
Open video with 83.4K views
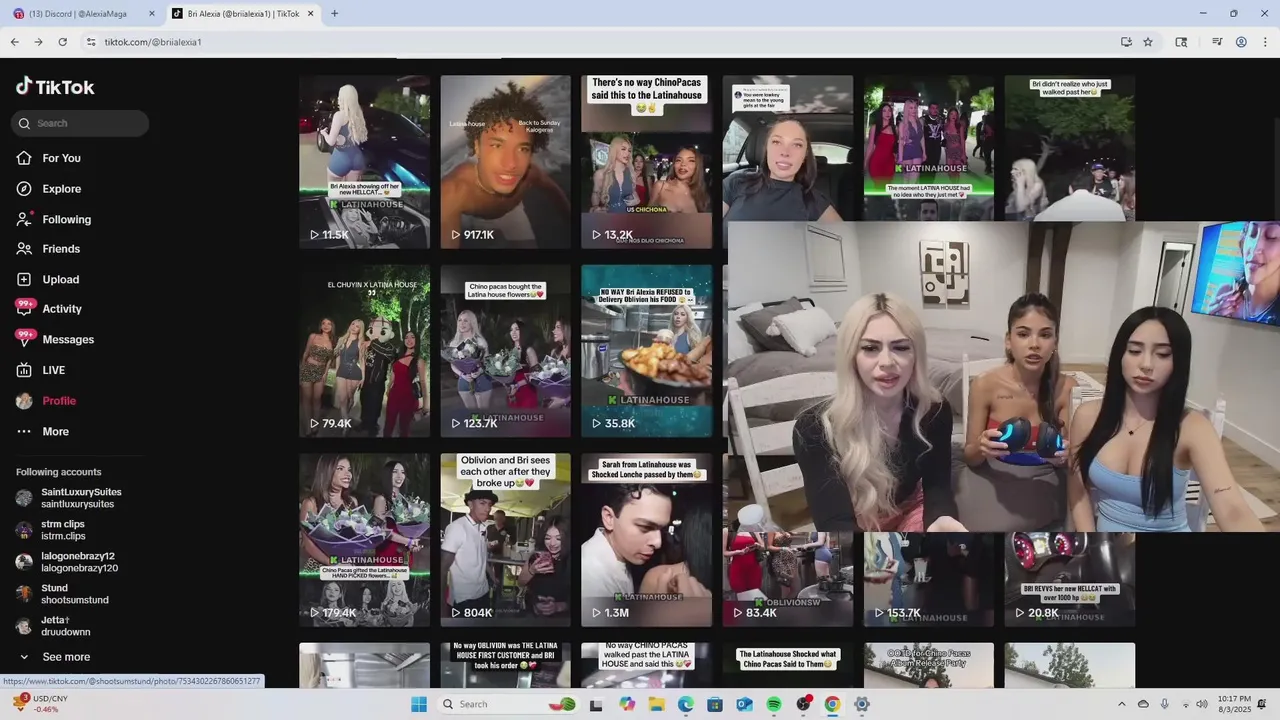tap(787, 580)
